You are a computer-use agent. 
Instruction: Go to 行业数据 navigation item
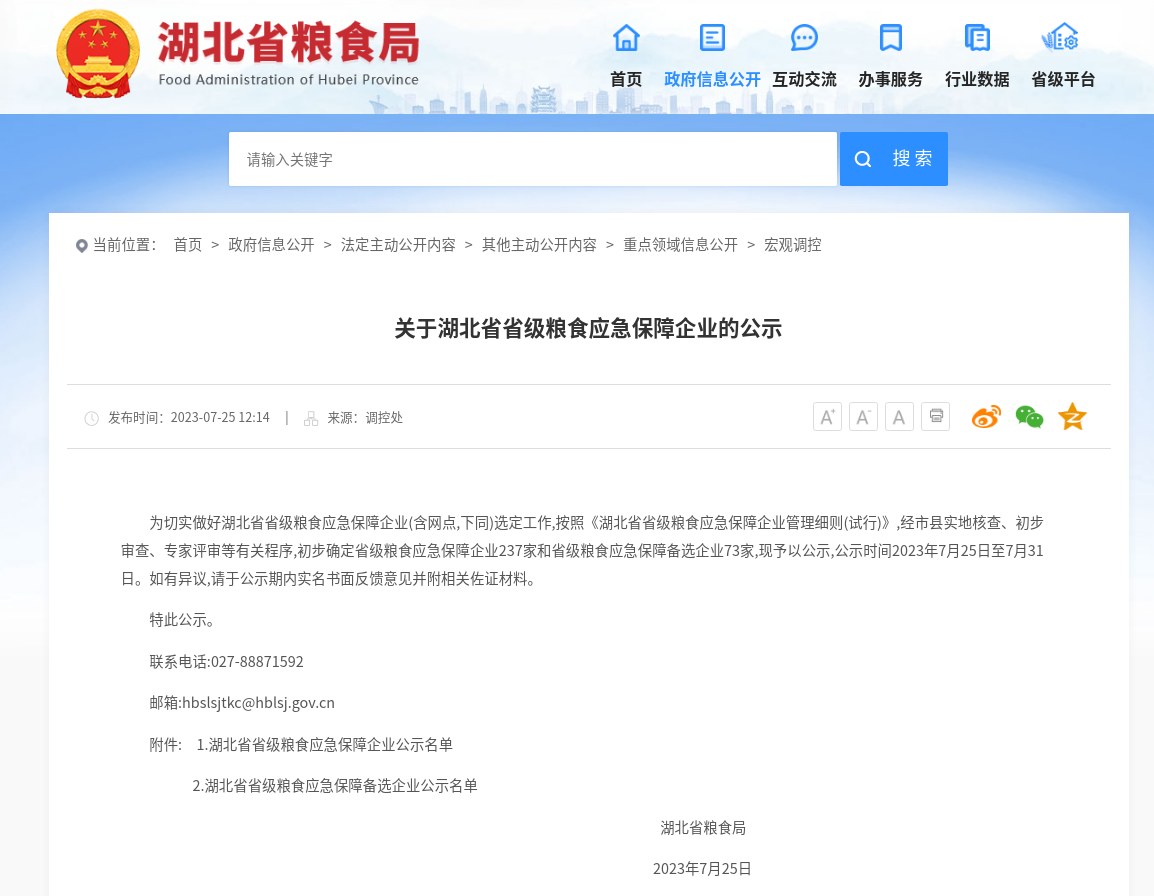click(977, 80)
